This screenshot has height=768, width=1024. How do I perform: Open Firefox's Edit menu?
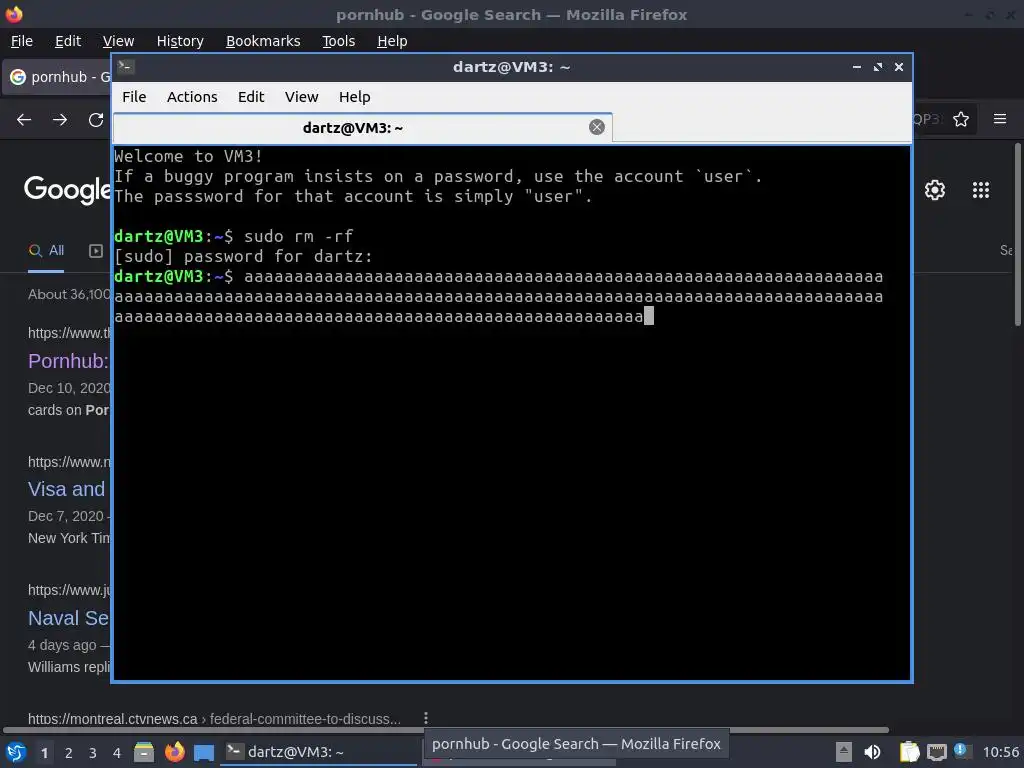click(x=68, y=41)
